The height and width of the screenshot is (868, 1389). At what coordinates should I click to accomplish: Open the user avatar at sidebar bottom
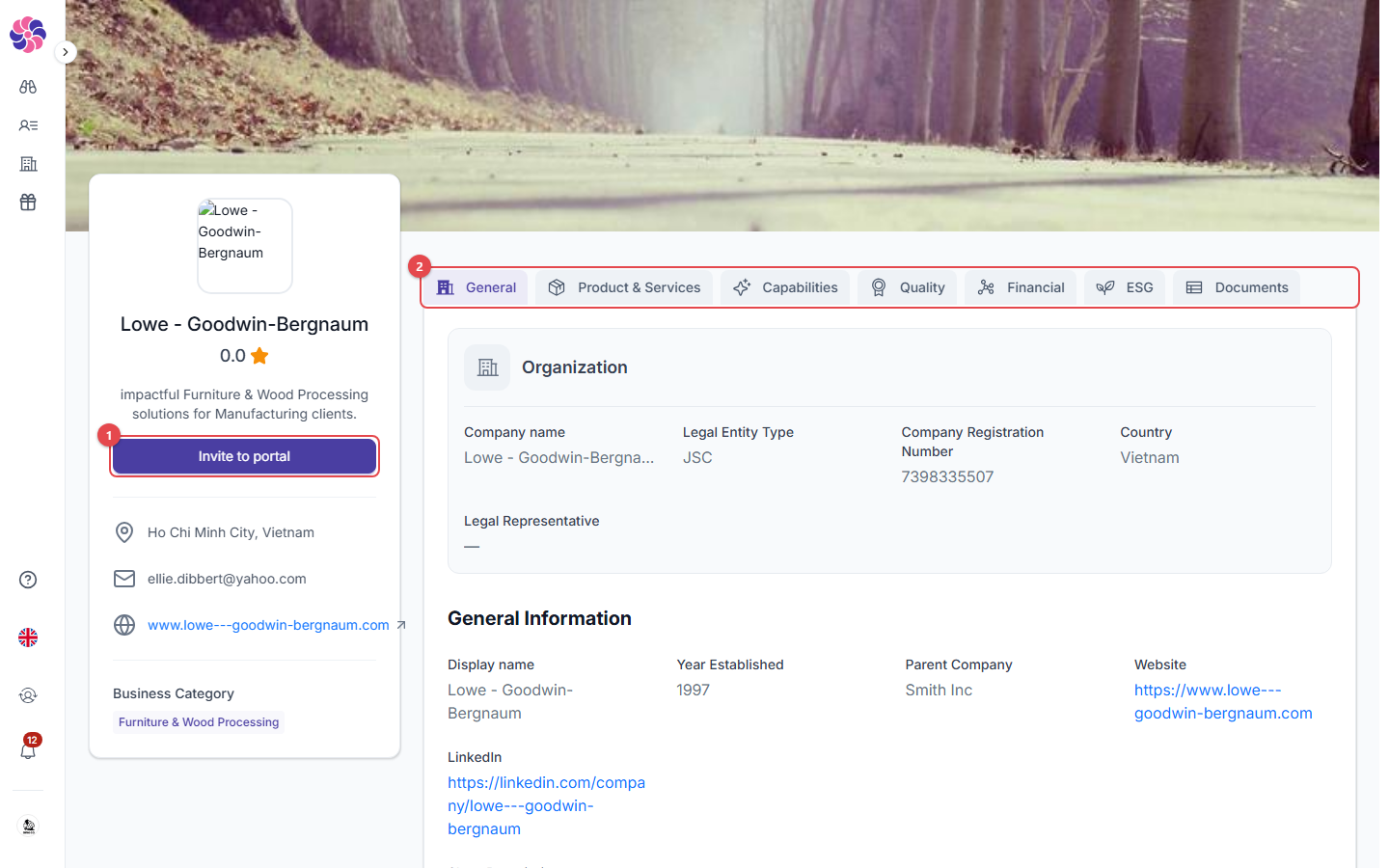(x=28, y=827)
